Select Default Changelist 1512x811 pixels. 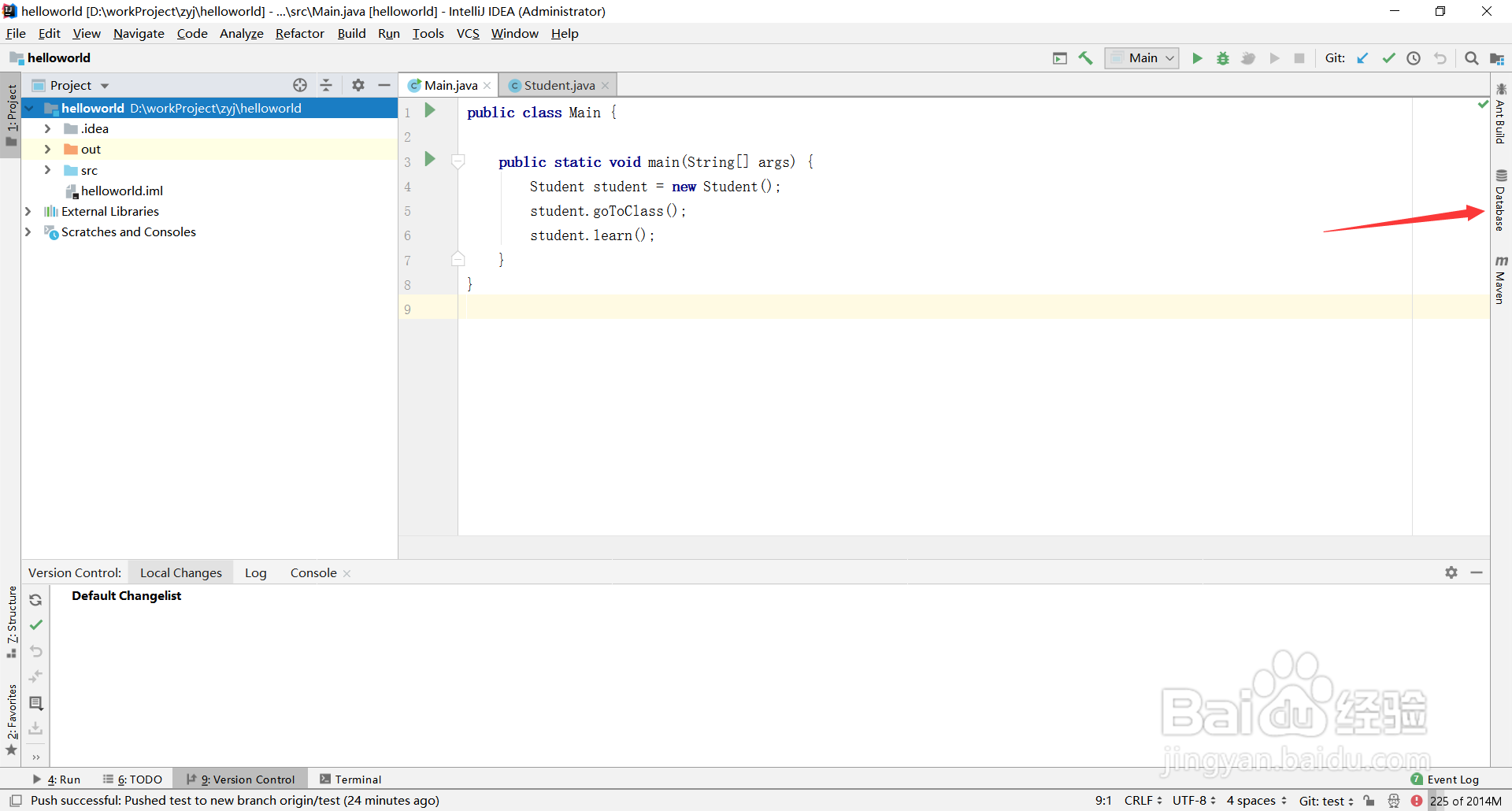(126, 595)
